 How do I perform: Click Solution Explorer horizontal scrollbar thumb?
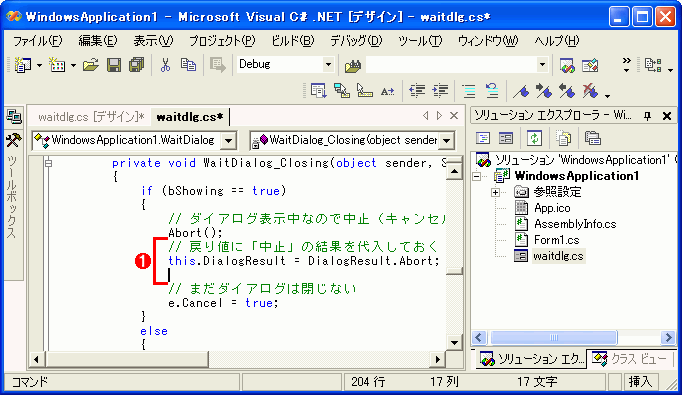554,338
